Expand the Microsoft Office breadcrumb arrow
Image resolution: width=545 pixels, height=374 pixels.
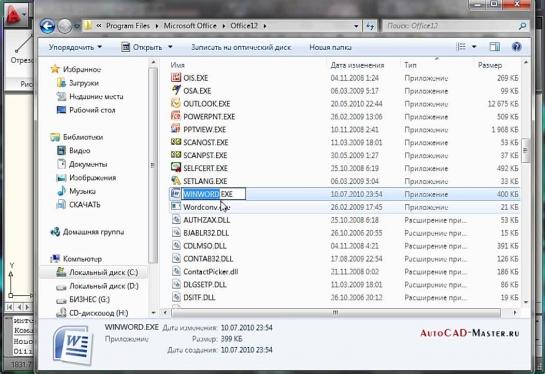[x=223, y=26]
